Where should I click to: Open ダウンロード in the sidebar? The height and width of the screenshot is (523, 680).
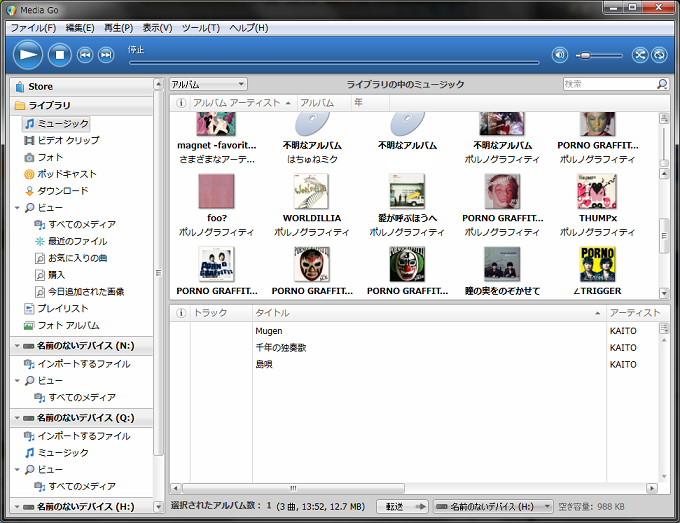(57, 191)
